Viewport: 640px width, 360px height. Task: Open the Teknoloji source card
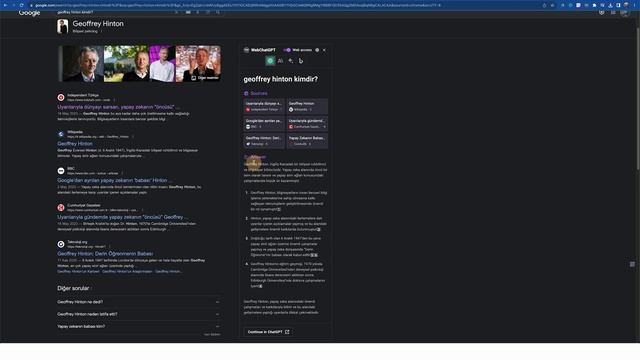(x=264, y=141)
